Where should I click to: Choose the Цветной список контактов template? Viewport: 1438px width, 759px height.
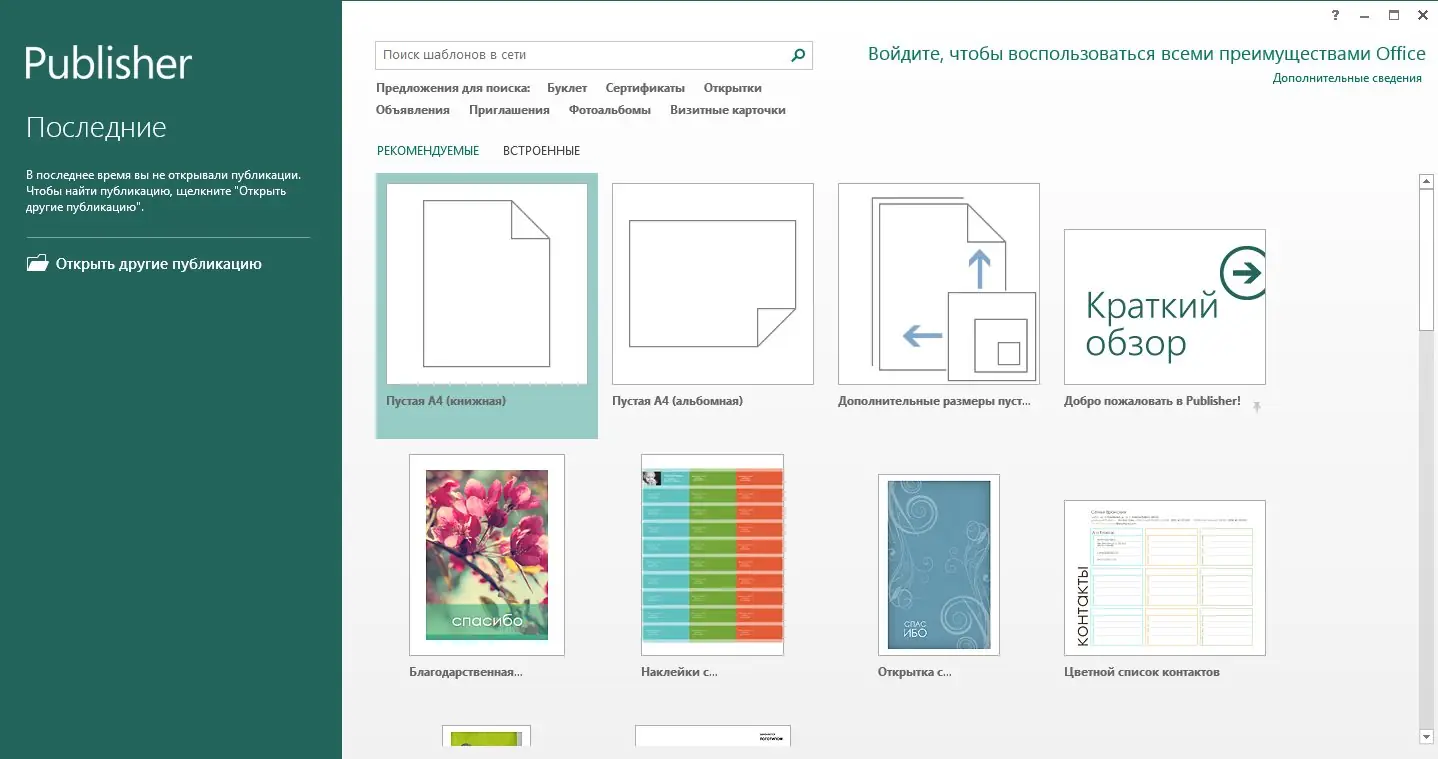pyautogui.click(x=1165, y=578)
